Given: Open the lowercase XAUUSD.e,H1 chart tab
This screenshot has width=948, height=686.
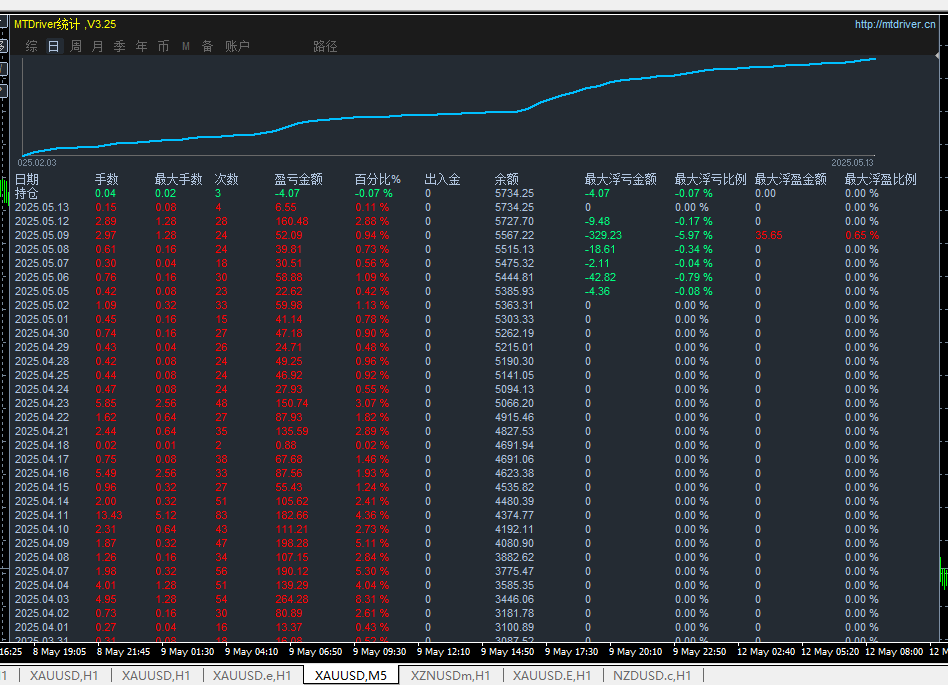Looking at the screenshot, I should click(x=251, y=676).
